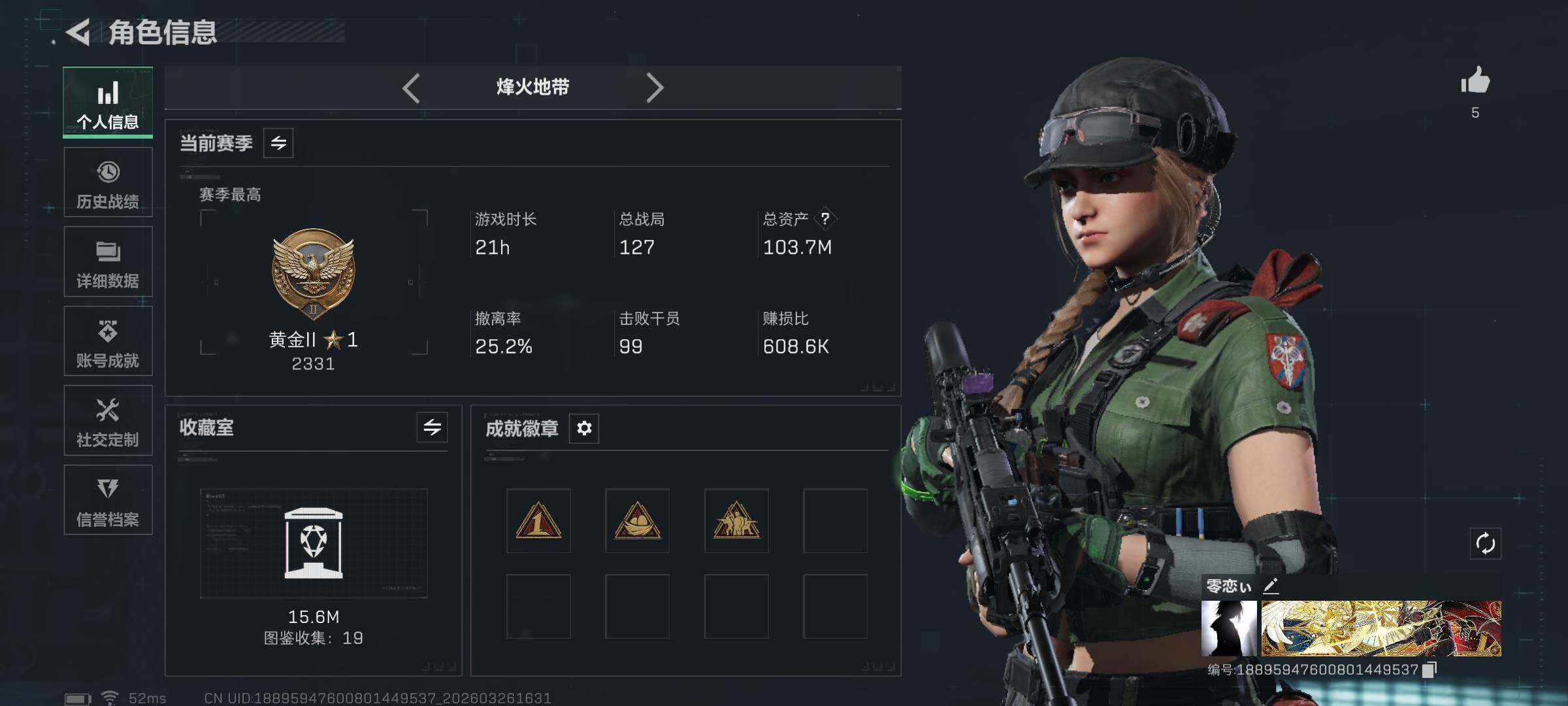Toggle the 当前赛季 season switch button
Image resolution: width=1568 pixels, height=706 pixels.
coord(278,143)
